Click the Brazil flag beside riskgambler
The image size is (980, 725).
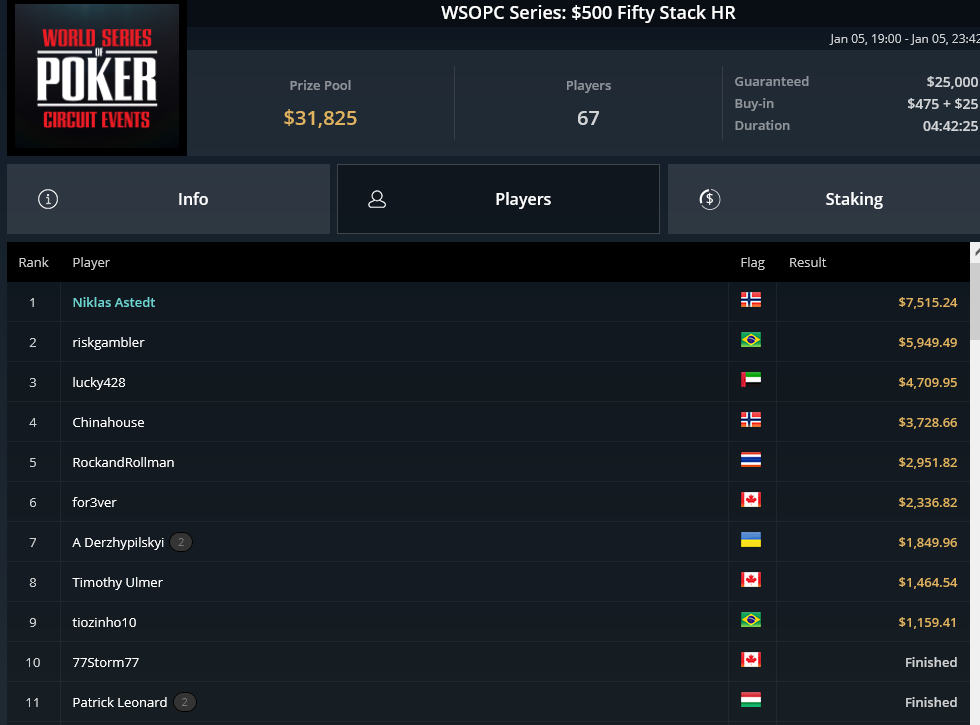tap(751, 340)
